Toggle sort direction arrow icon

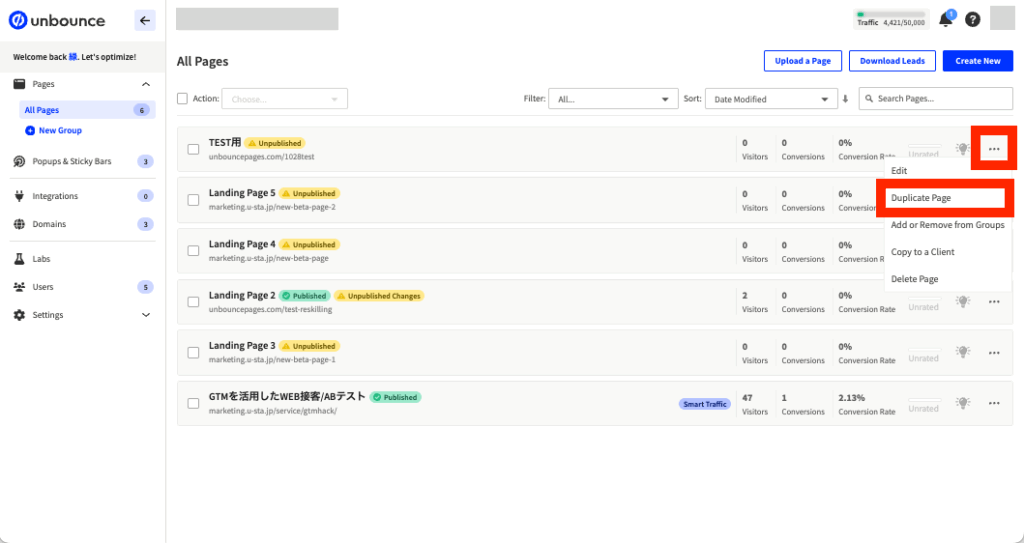tap(845, 99)
